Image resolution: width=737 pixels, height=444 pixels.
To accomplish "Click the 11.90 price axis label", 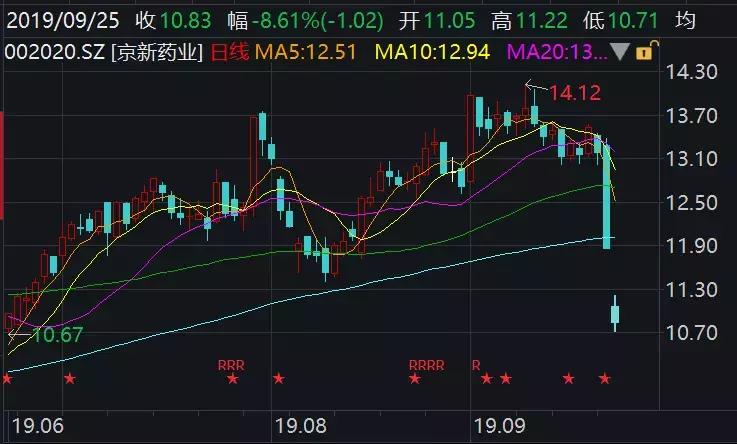I will [692, 246].
